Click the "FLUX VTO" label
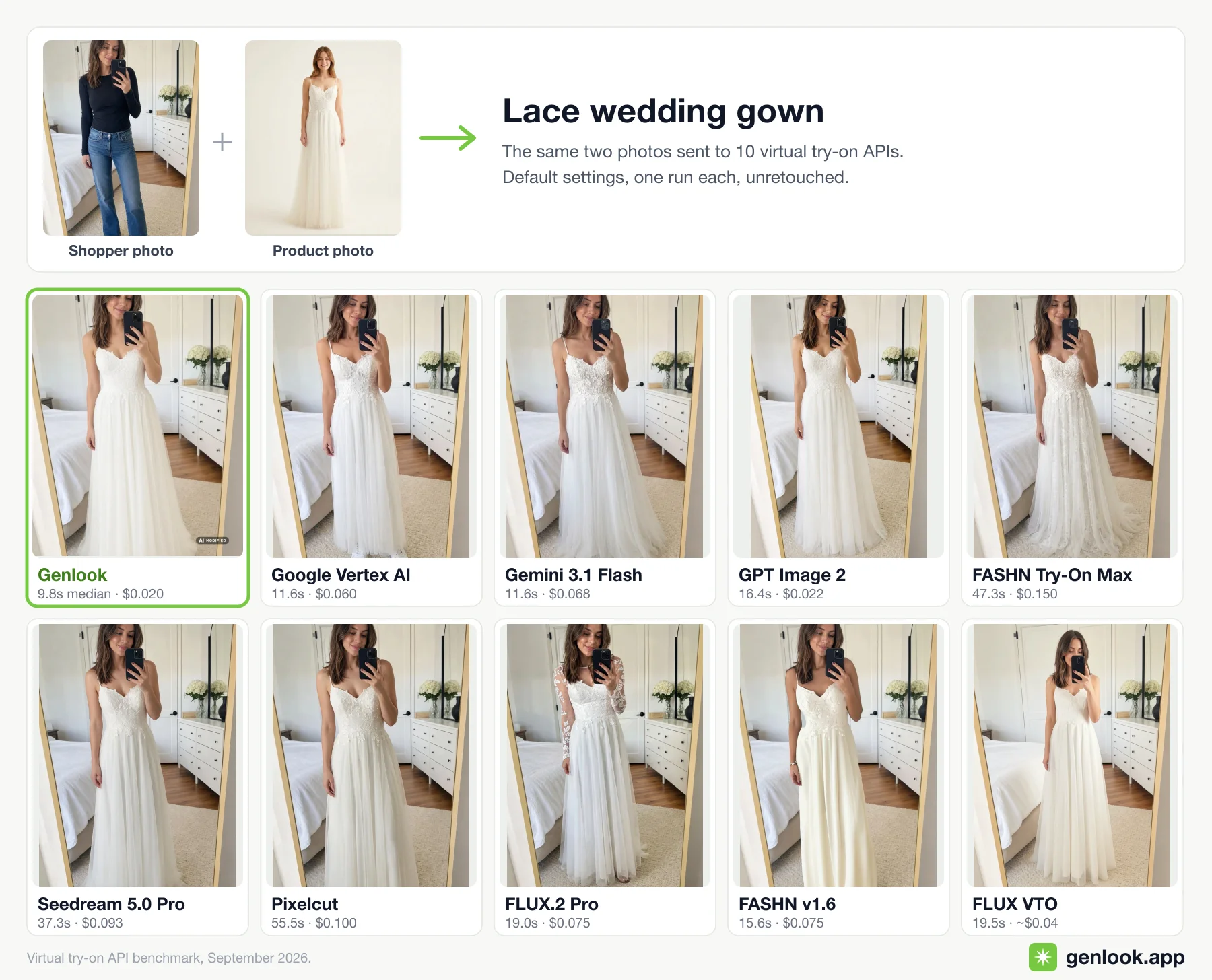Viewport: 1212px width, 980px height. click(1015, 904)
